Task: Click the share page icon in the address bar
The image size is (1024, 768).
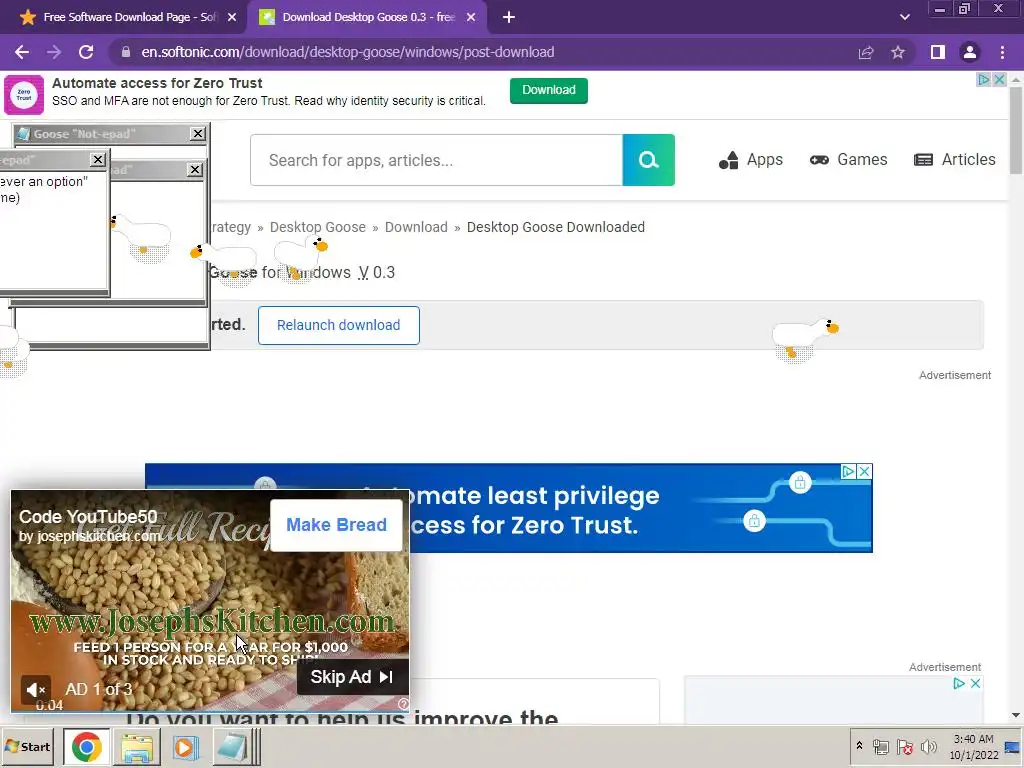Action: point(866,52)
